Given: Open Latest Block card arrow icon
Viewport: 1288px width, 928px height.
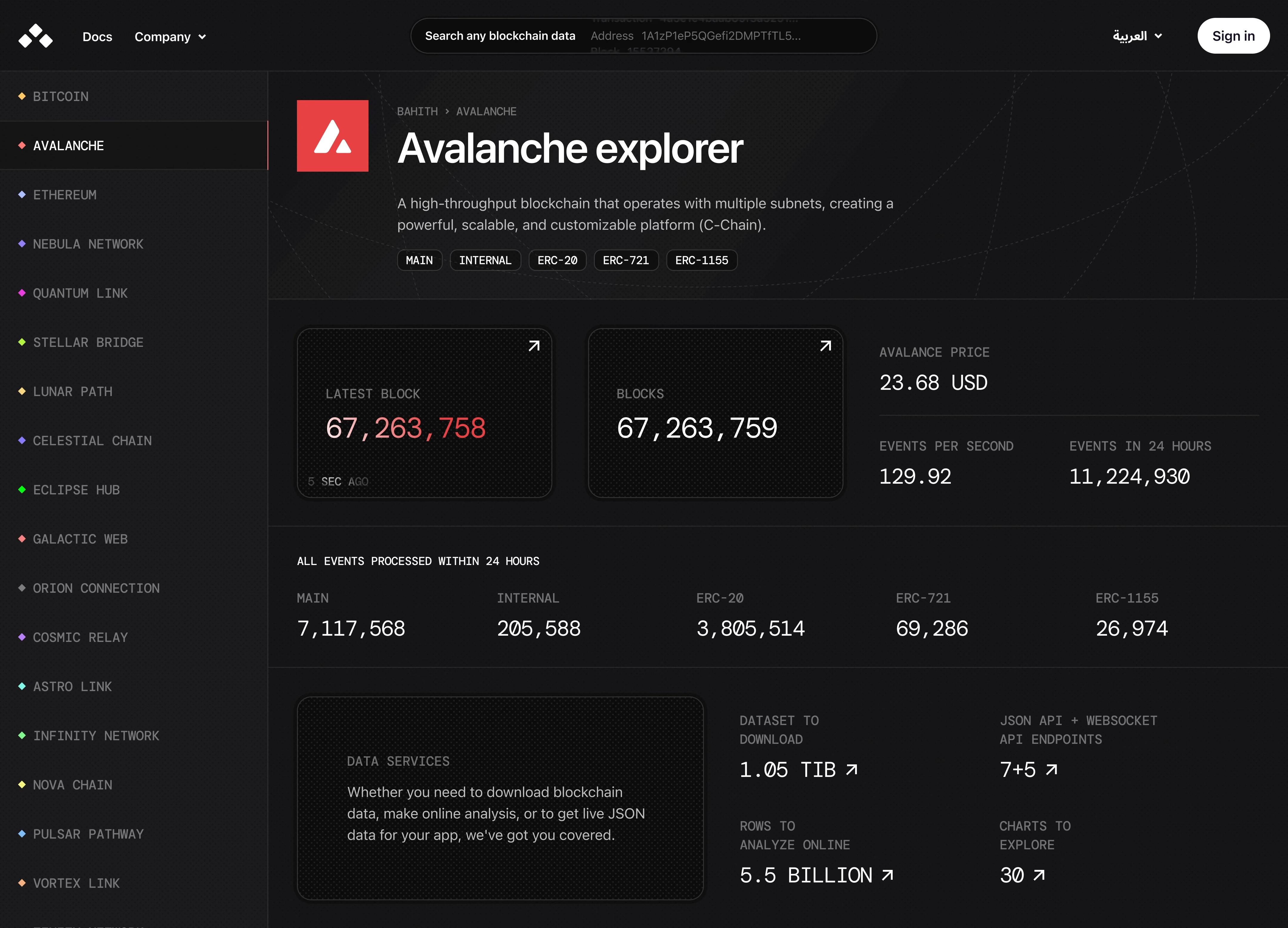Looking at the screenshot, I should tap(534, 346).
